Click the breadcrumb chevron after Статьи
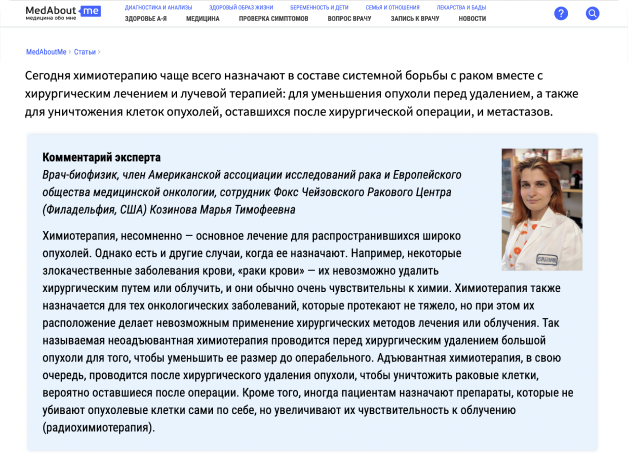The image size is (628, 464). coord(100,51)
